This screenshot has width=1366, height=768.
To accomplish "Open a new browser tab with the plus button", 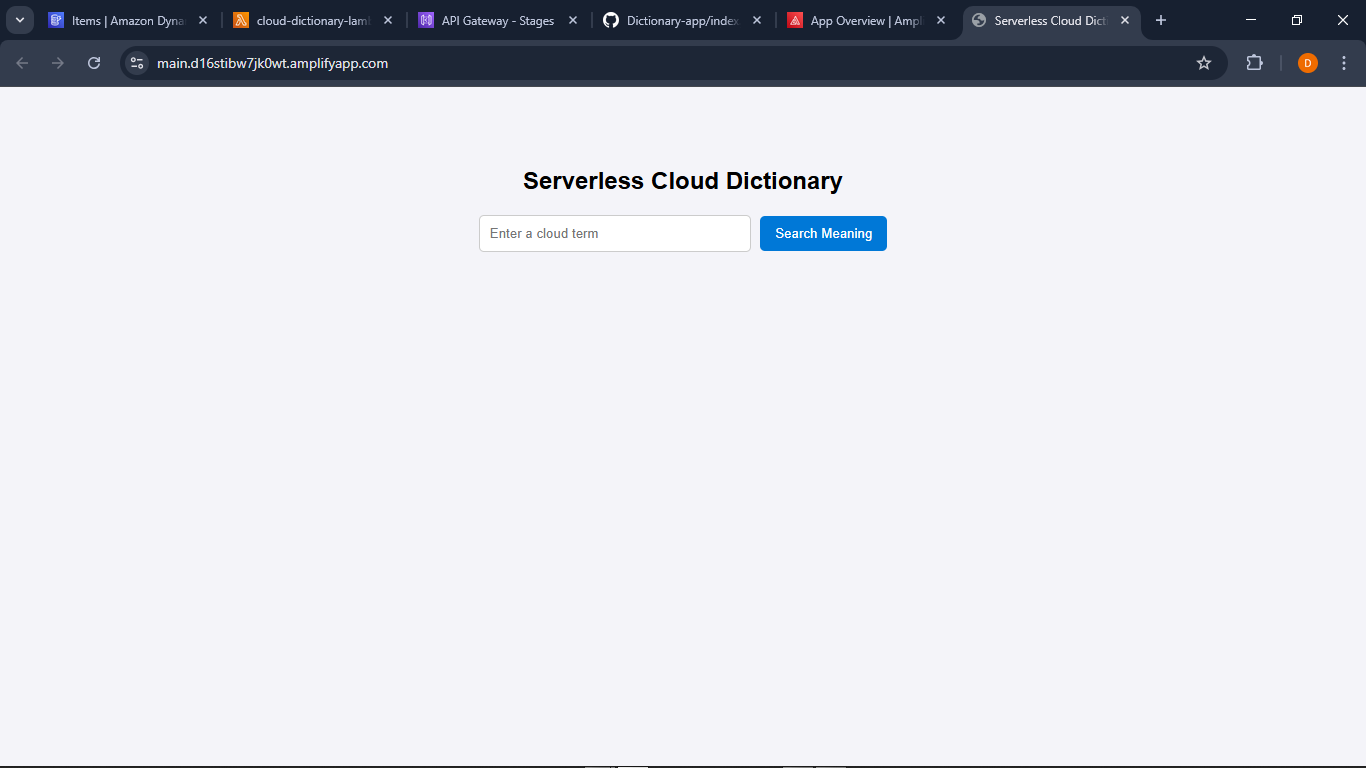I will (x=1160, y=20).
